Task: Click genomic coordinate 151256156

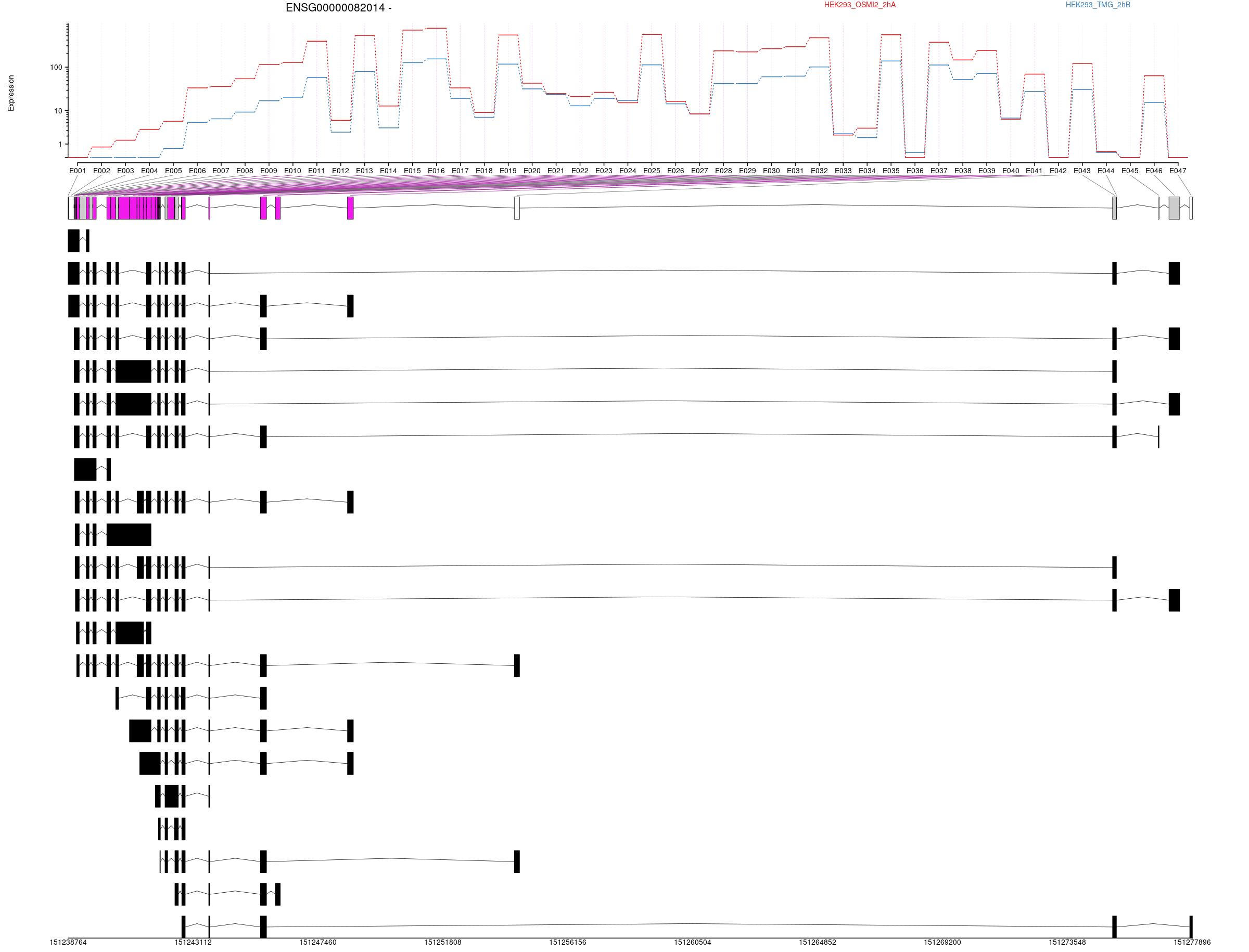Action: pos(568,942)
